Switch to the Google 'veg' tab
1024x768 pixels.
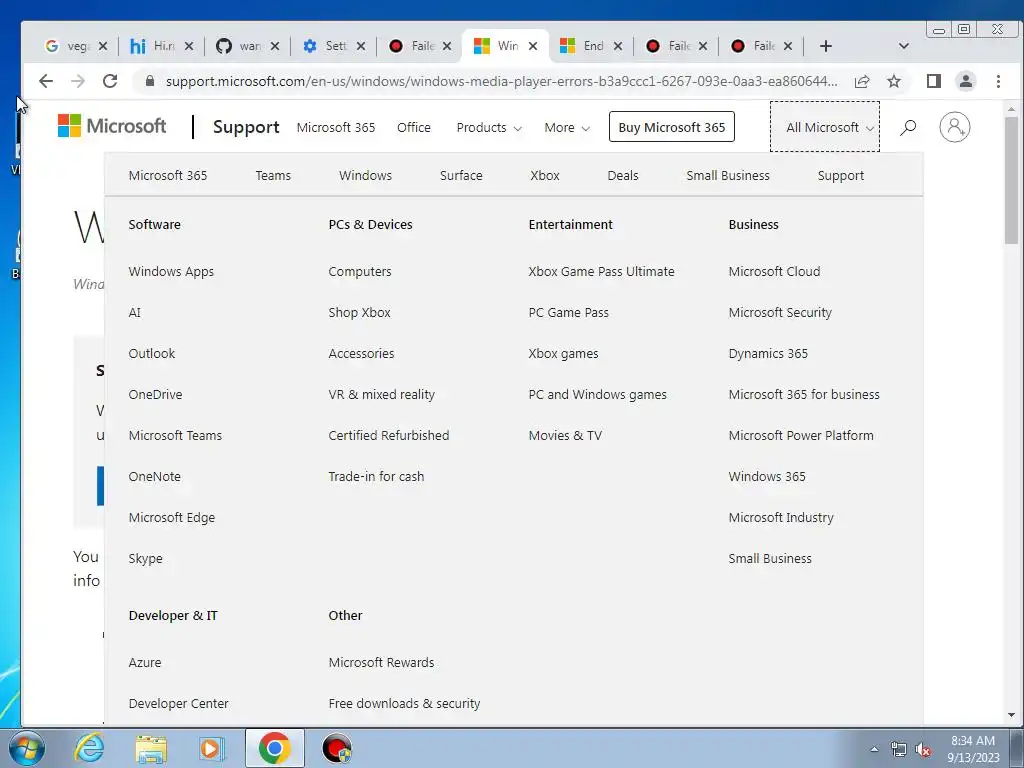(69, 46)
